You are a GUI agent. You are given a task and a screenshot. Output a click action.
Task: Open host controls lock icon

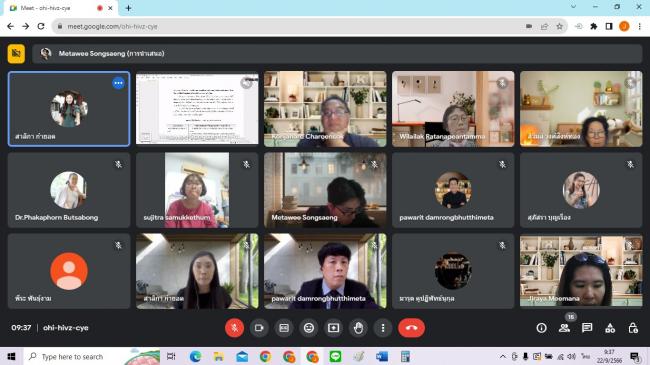pyautogui.click(x=633, y=328)
